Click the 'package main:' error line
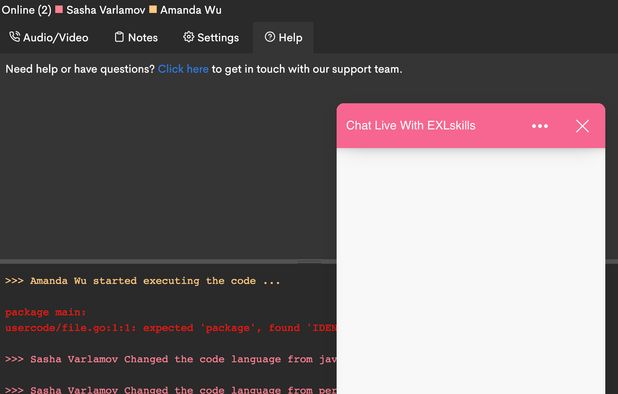Screen dimensions: 618x394 [46, 312]
